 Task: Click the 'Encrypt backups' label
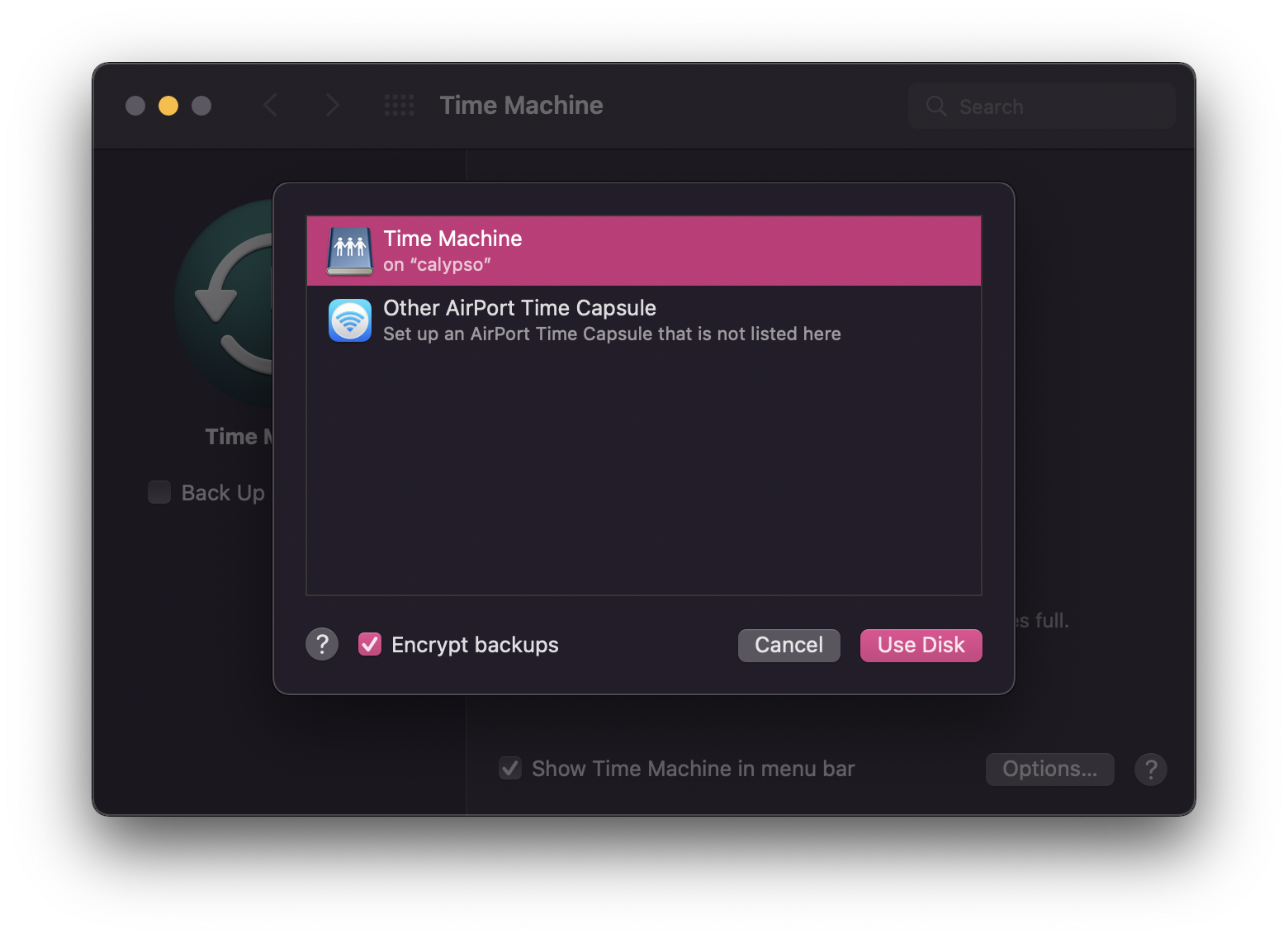click(x=475, y=645)
